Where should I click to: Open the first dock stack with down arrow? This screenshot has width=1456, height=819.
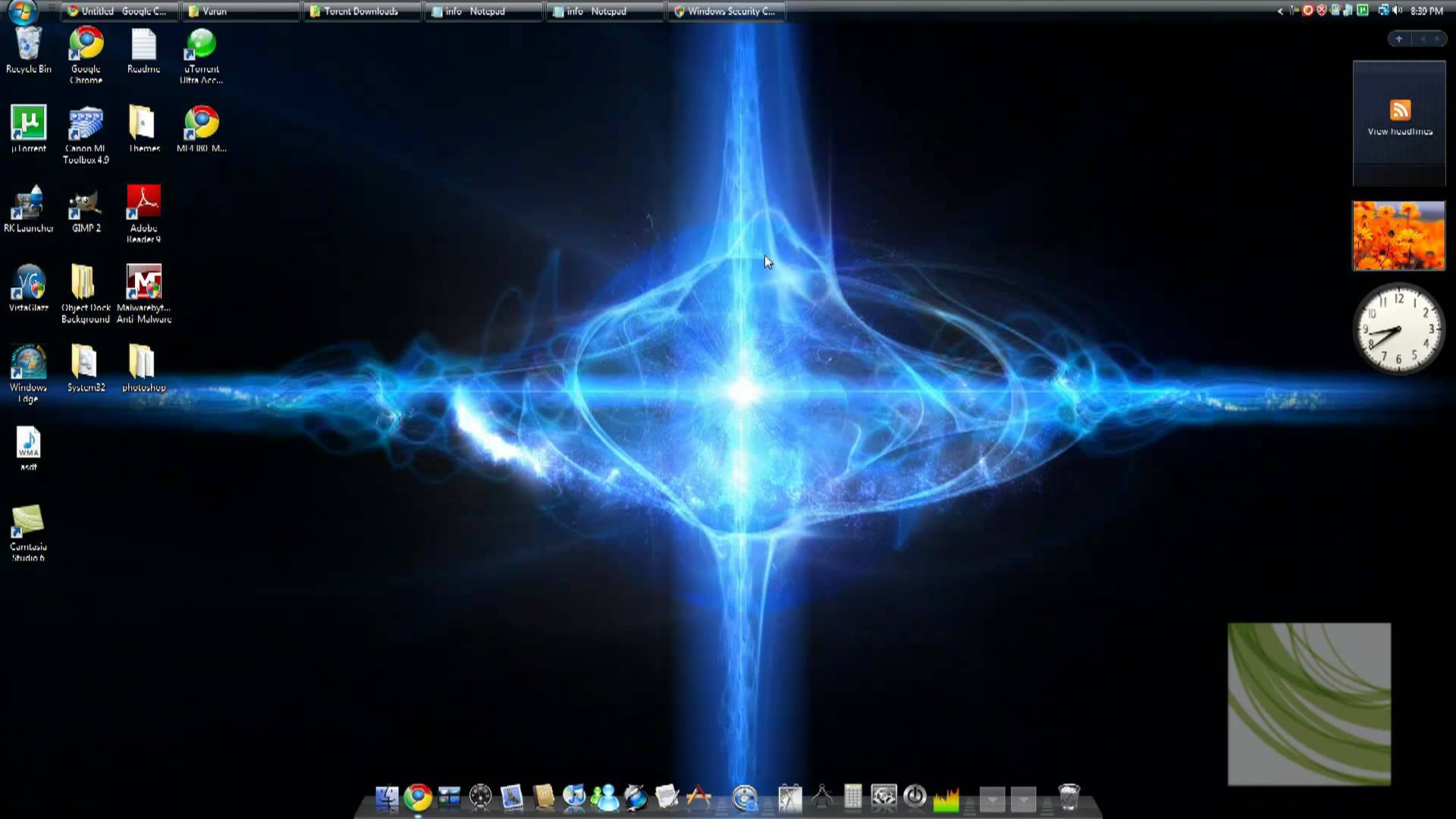coord(992,799)
